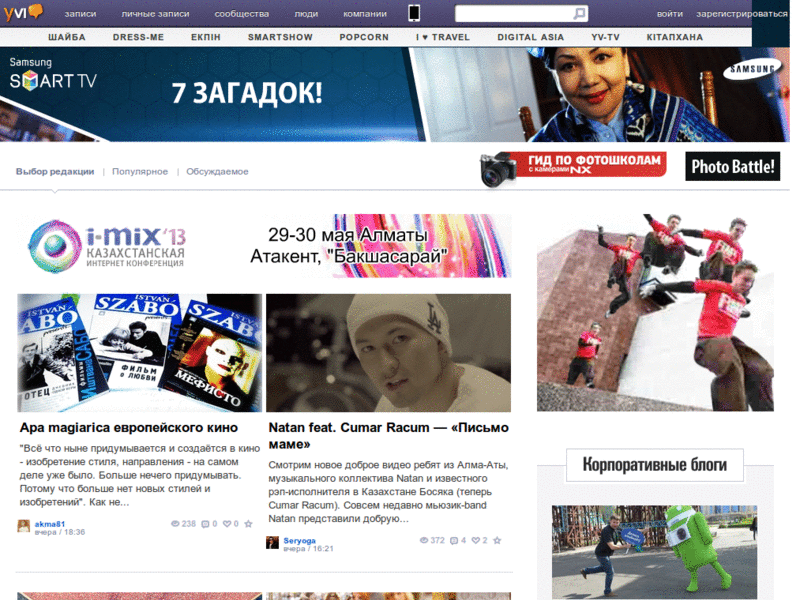800x600 pixels.
Task: Click comments icon on Apa magiarica article
Action: click(205, 524)
